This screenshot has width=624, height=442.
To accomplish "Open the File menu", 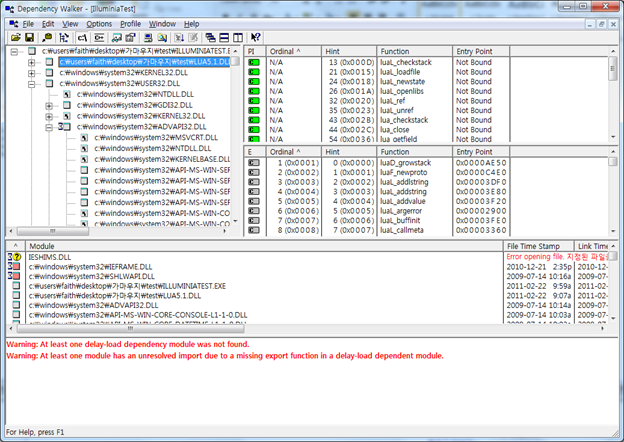I will [28, 24].
